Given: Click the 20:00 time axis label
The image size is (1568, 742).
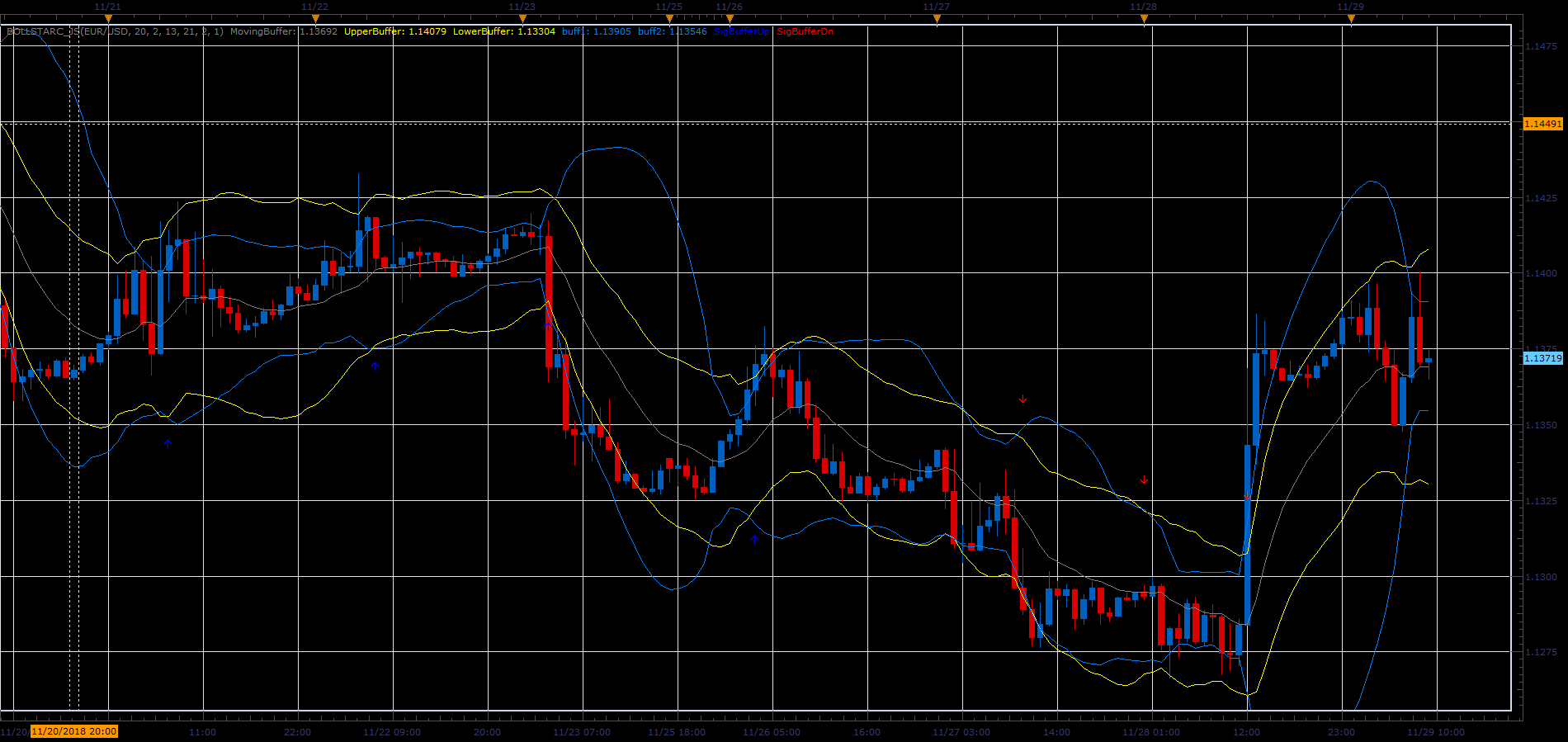Looking at the screenshot, I should pyautogui.click(x=487, y=732).
